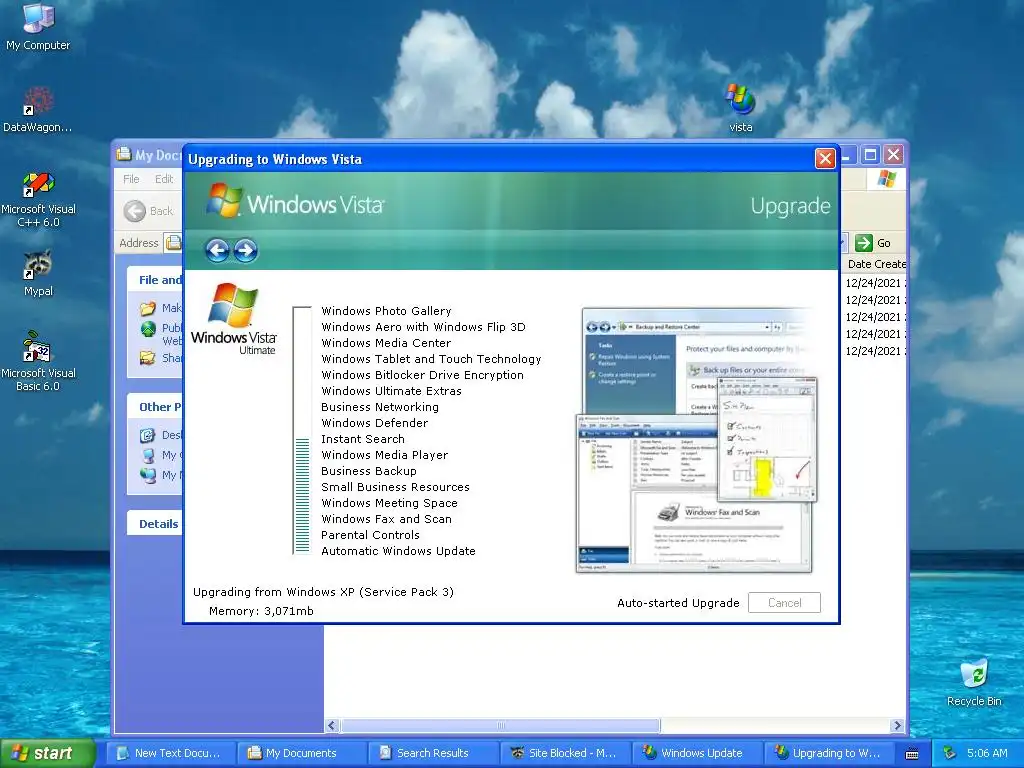
Task: Click Business Networking text
Action: [380, 407]
